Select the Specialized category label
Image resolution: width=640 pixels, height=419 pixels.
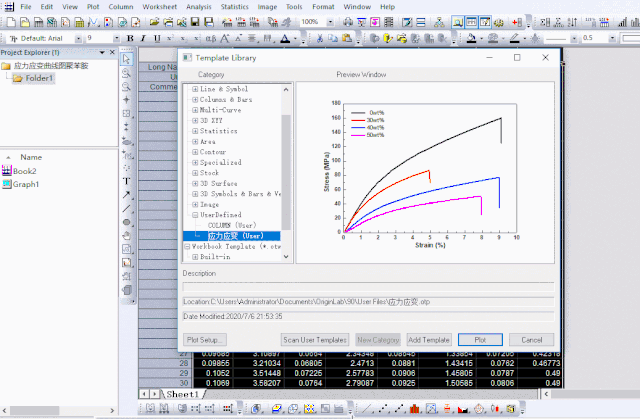click(x=220, y=162)
